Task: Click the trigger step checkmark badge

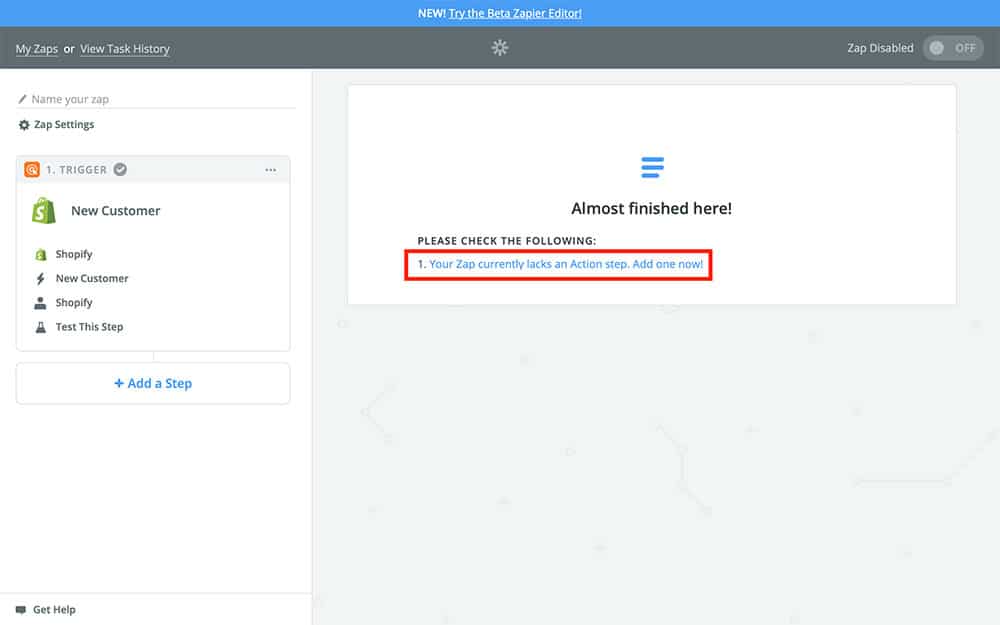Action: (120, 170)
